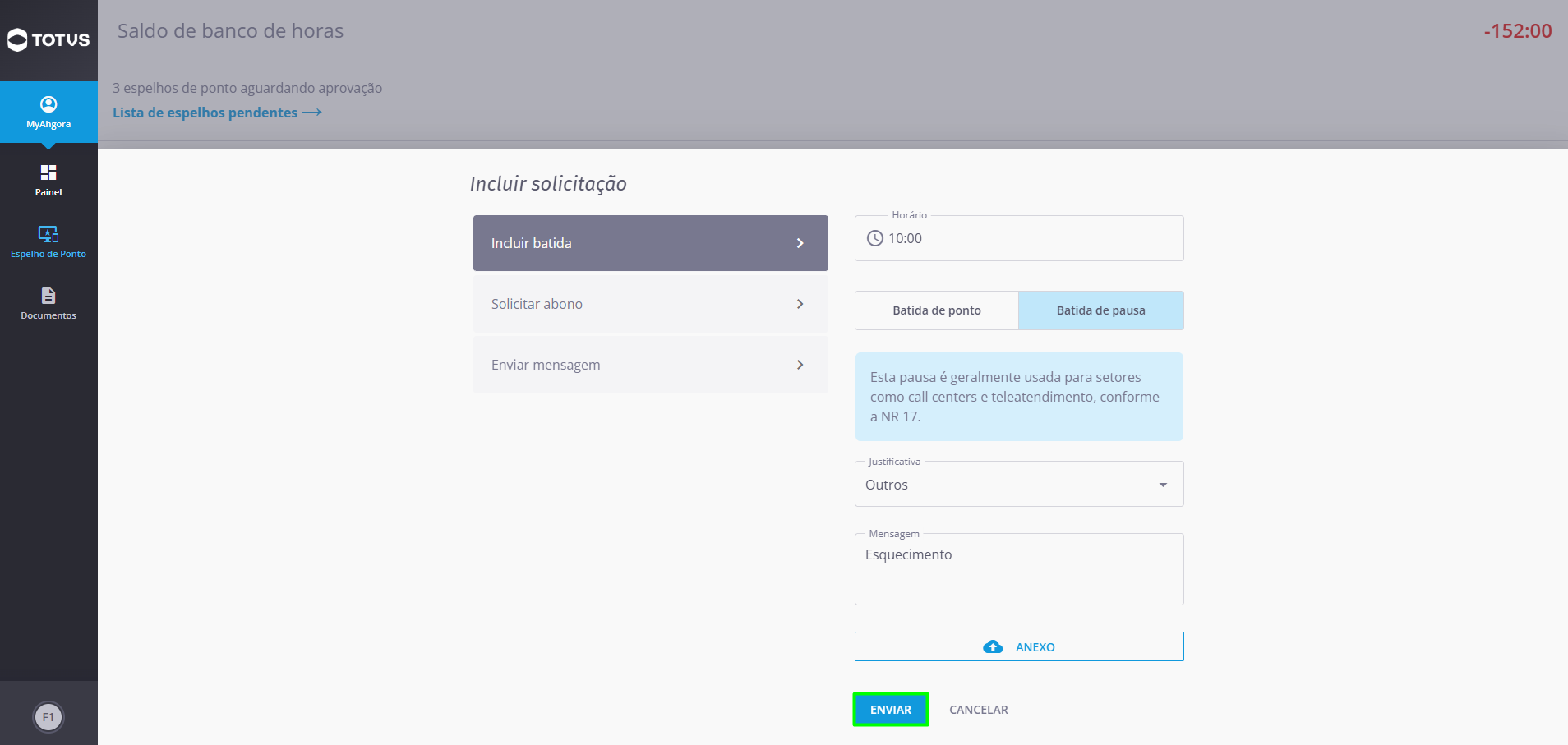Click the ANEXO attachment button
Screen dimensions: 1568x745
[1019, 646]
